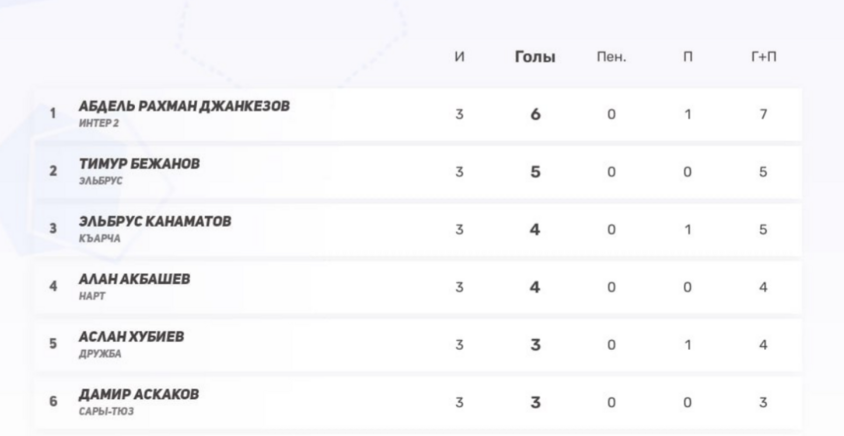
Task: Click the Г+П column header
Action: coord(763,57)
